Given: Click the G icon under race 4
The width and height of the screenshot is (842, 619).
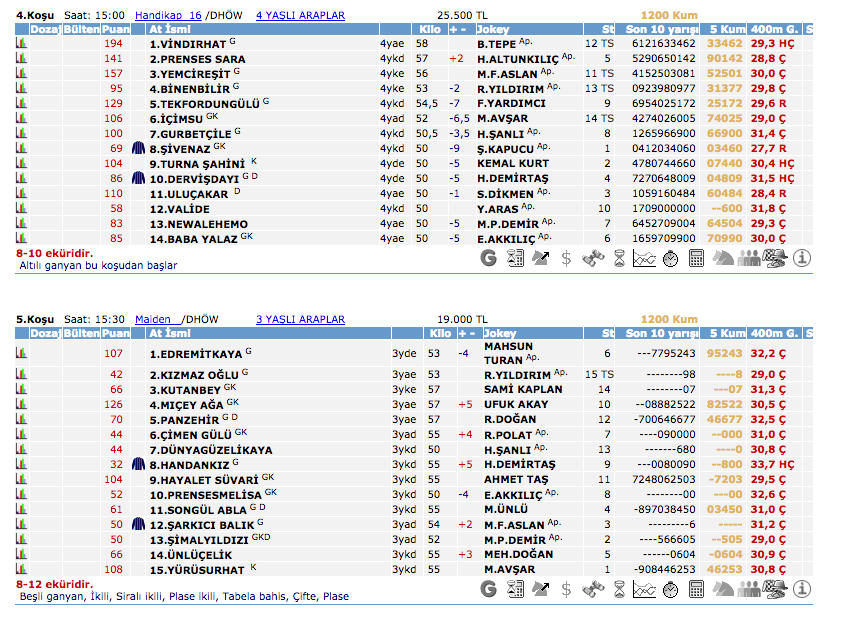Looking at the screenshot, I should (488, 258).
